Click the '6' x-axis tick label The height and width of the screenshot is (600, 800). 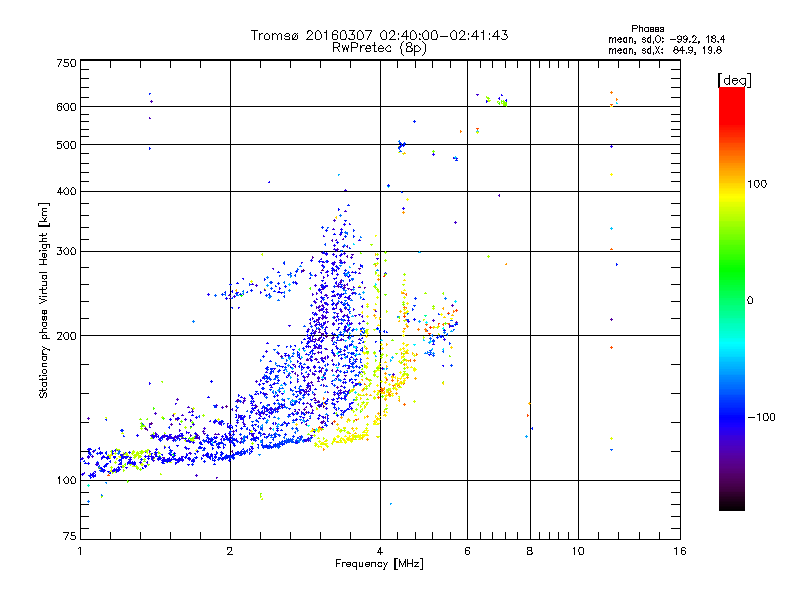tap(467, 551)
